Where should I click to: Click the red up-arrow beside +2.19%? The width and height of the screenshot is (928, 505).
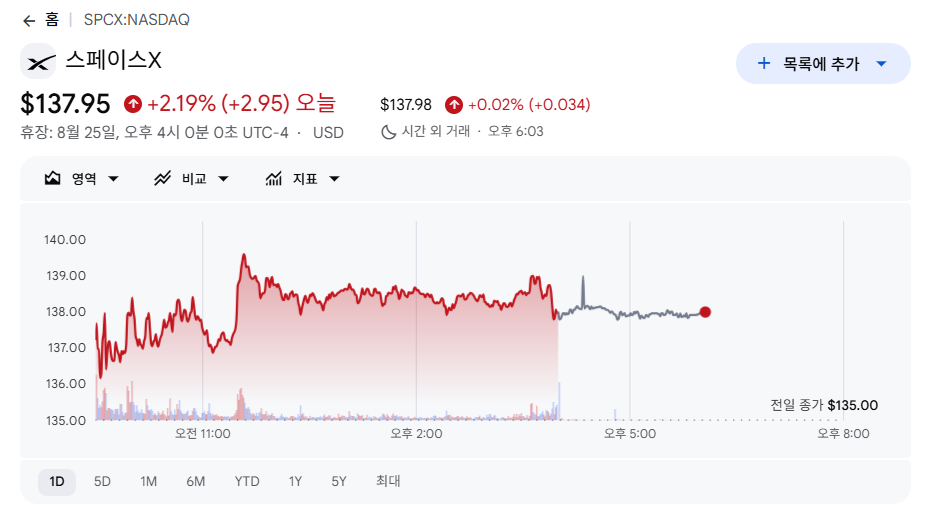(x=133, y=104)
